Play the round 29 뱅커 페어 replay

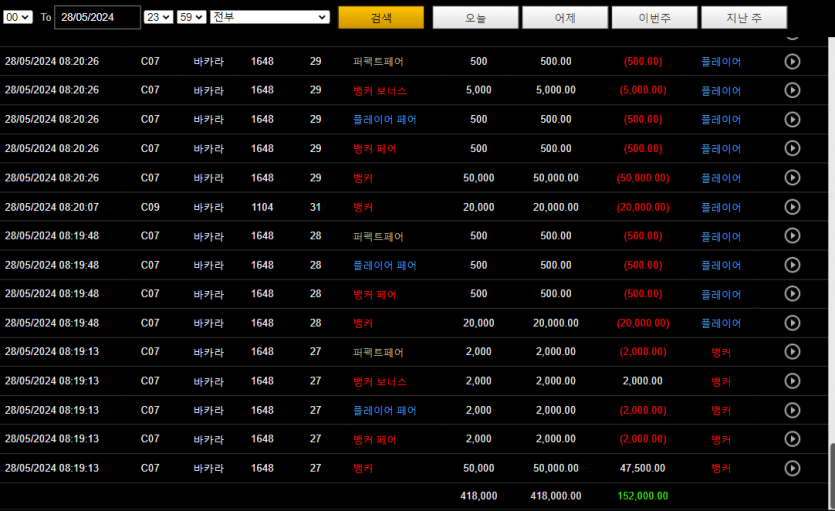point(792,148)
